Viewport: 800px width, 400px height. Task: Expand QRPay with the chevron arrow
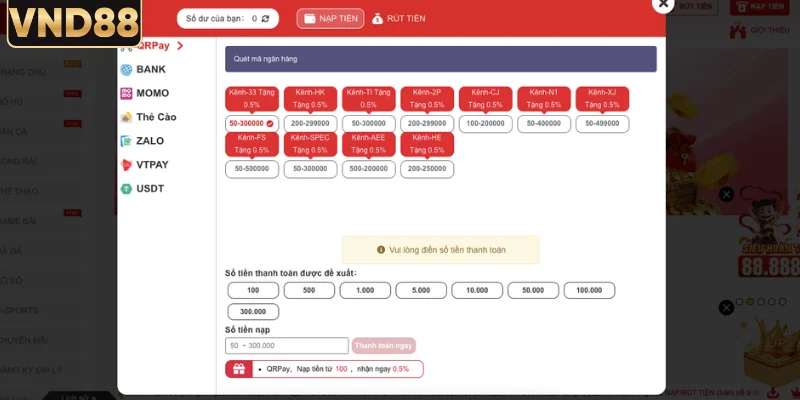click(180, 46)
